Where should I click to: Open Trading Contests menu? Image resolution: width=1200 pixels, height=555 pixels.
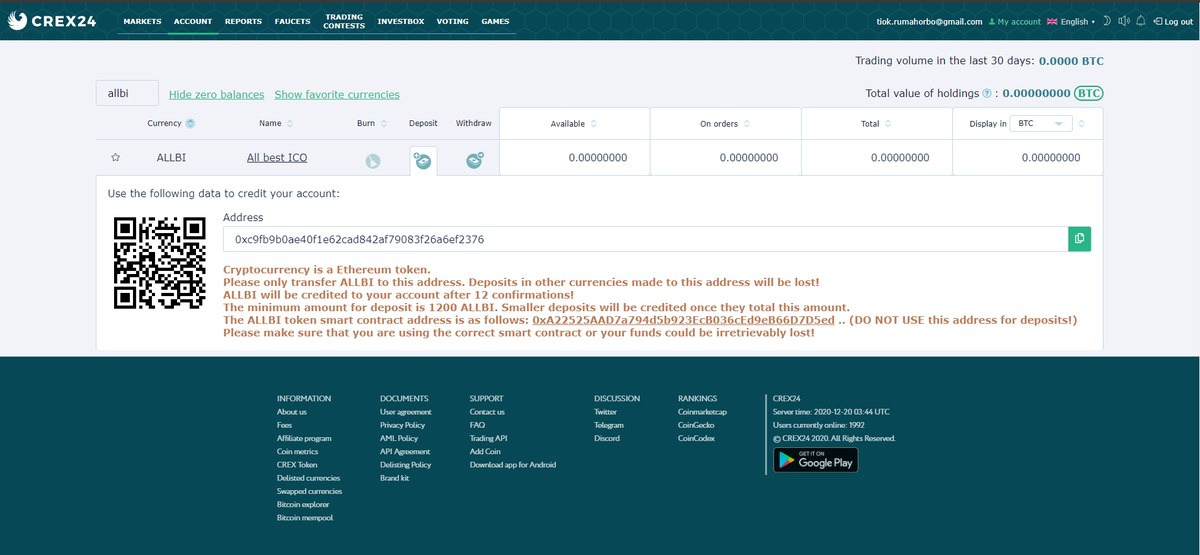point(344,21)
